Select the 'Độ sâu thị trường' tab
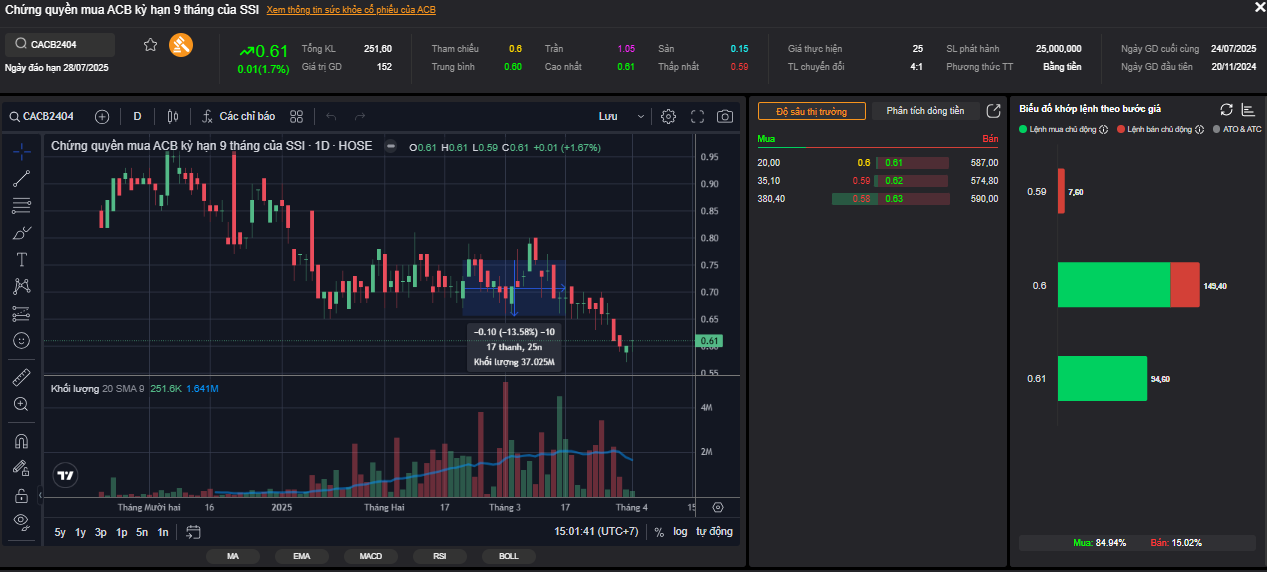 click(x=811, y=111)
